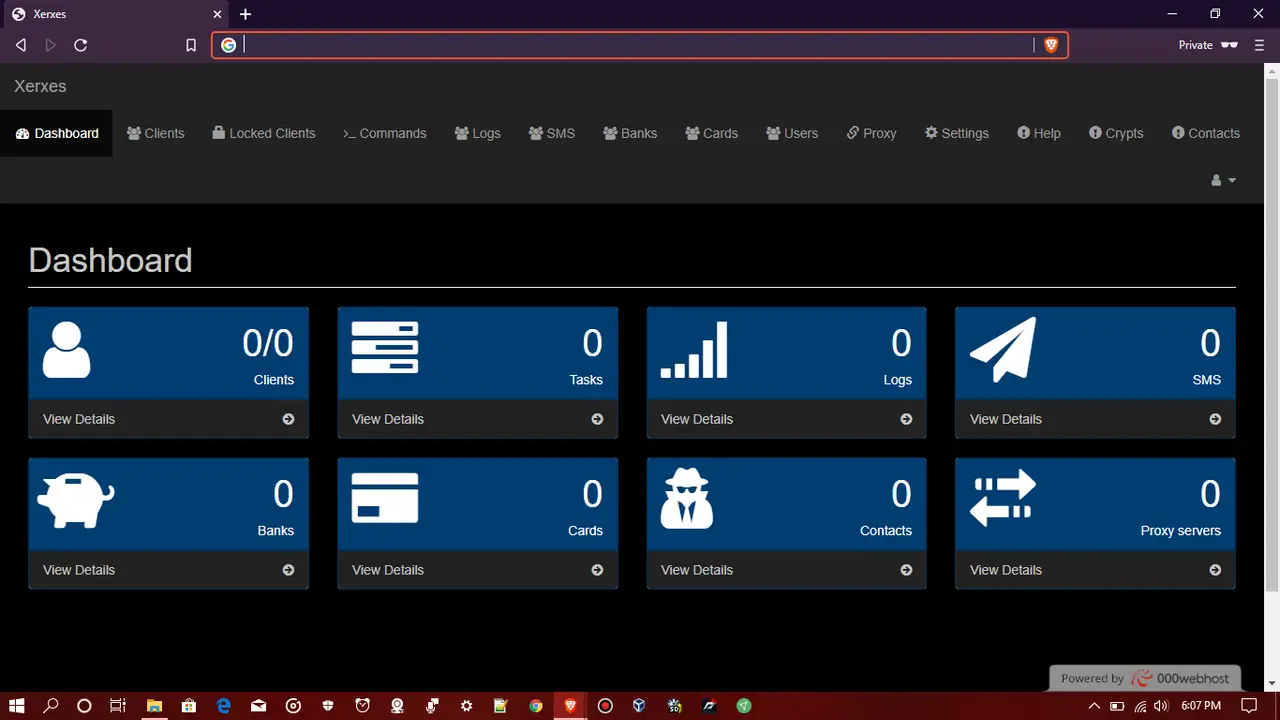Click the Logs signal bars icon

tap(694, 350)
